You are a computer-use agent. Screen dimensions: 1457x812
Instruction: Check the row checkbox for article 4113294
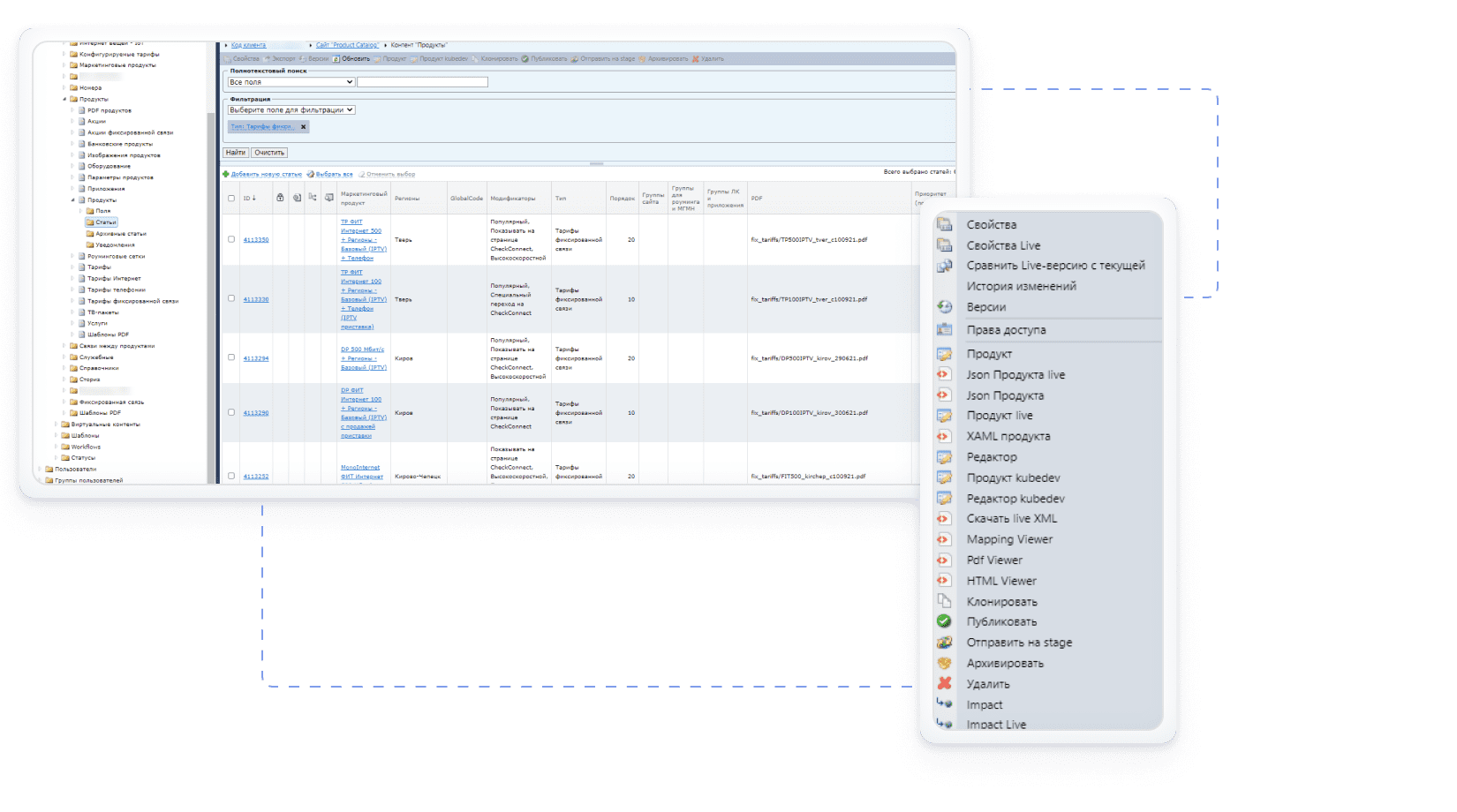[x=231, y=357]
